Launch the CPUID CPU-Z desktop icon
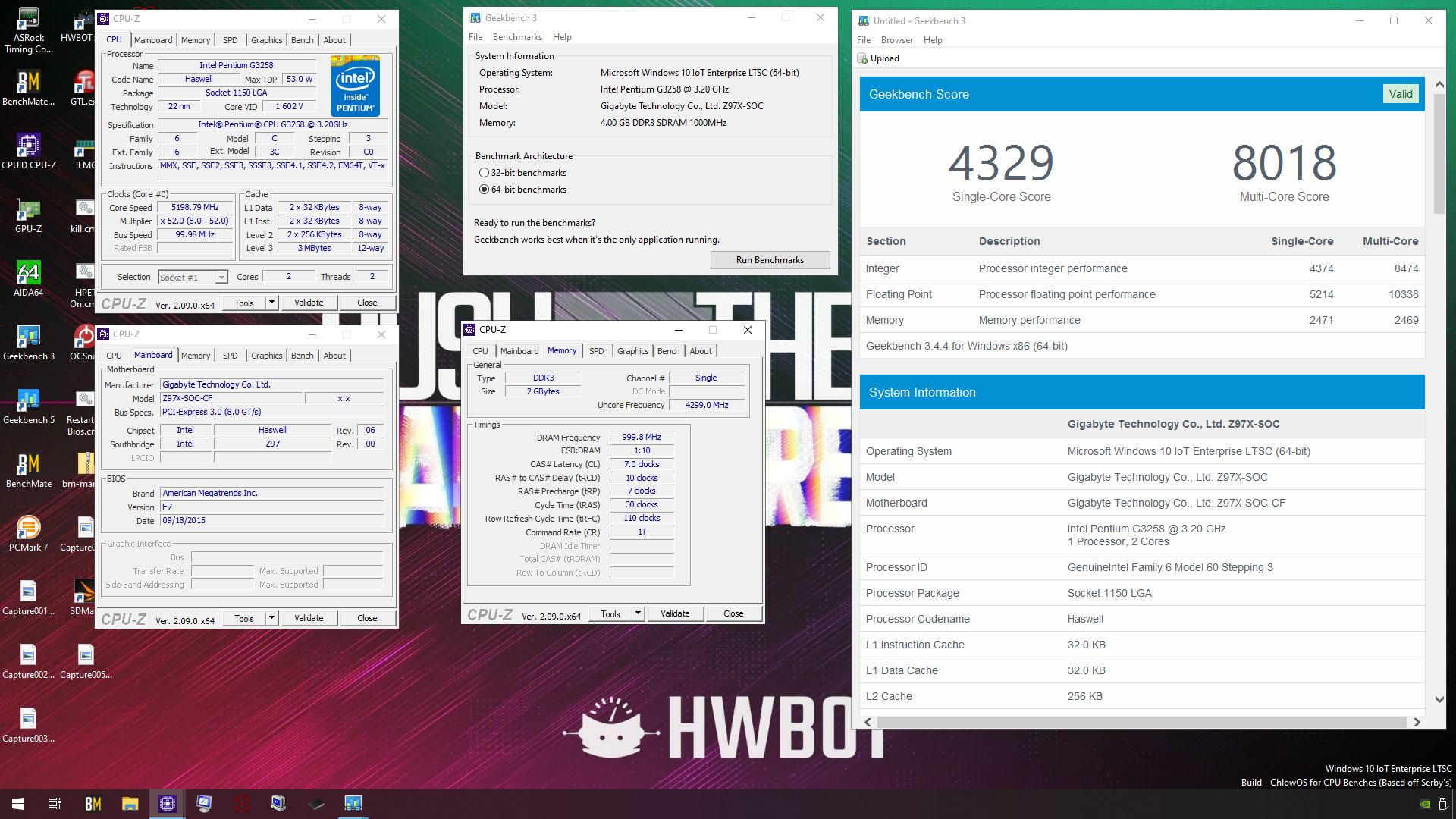 click(29, 152)
